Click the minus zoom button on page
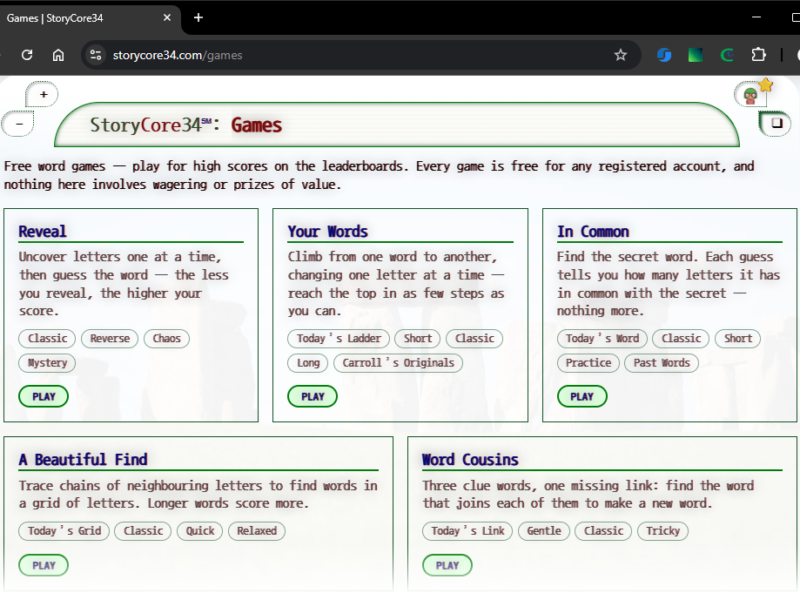 (18, 124)
